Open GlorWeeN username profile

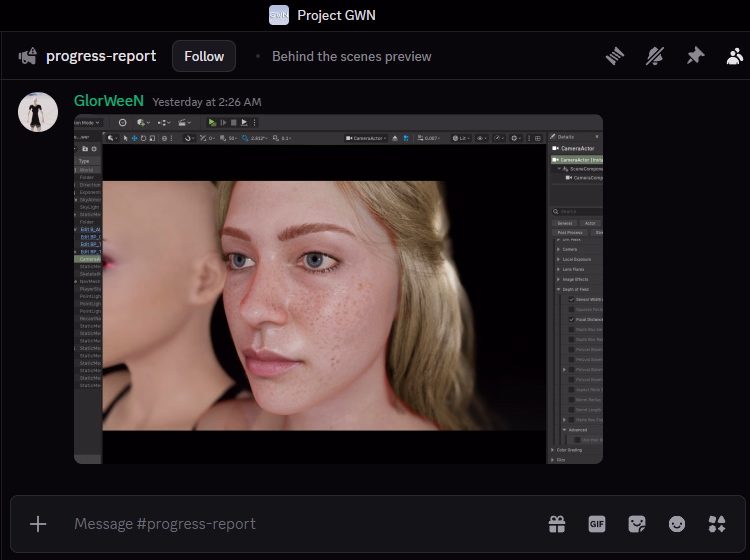click(x=109, y=101)
